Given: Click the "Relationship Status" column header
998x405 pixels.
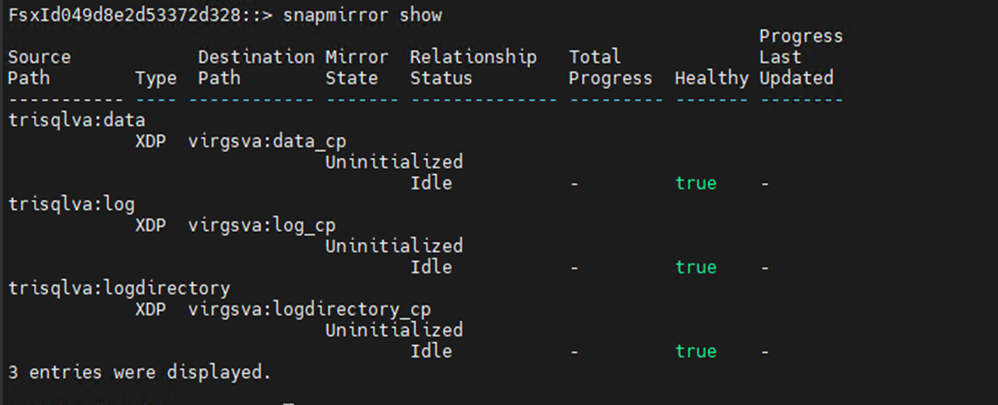Looking at the screenshot, I should [x=473, y=67].
